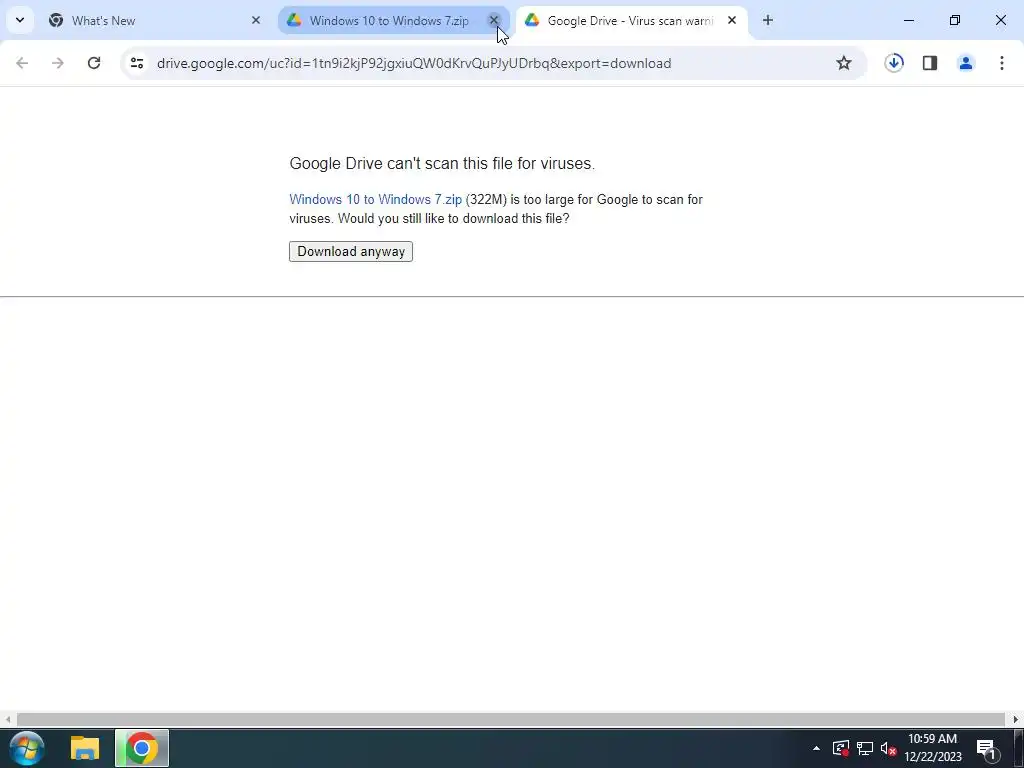Open the security alert tray icon

point(841,748)
